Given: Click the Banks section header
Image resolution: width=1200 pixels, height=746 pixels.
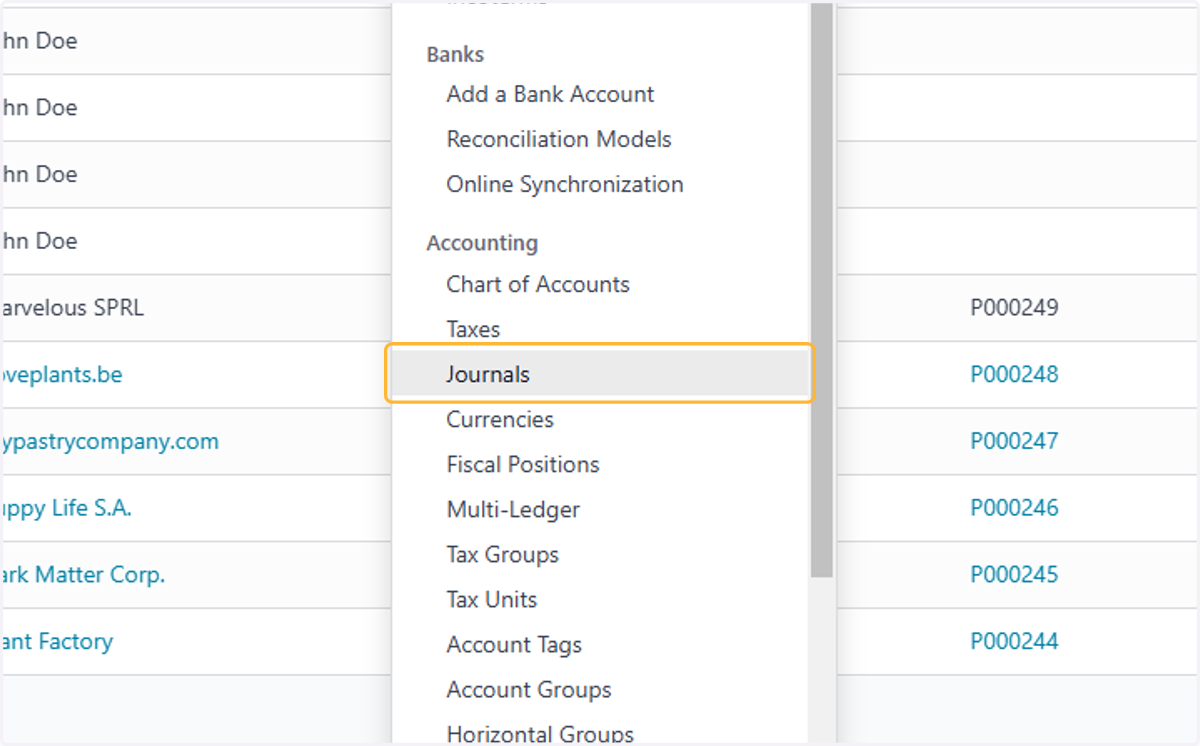Looking at the screenshot, I should coord(455,54).
